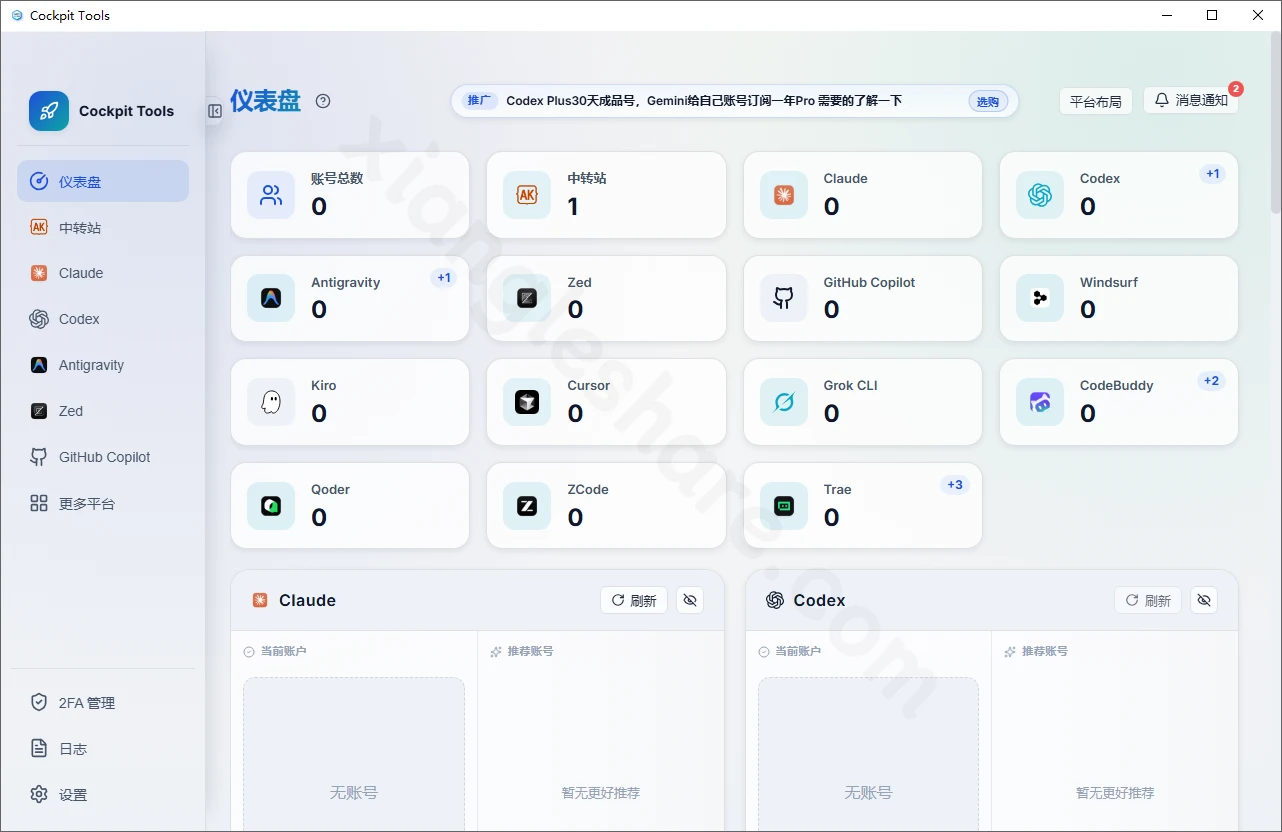This screenshot has width=1282, height=832.
Task: Open the Qoder card icon
Action: point(271,506)
